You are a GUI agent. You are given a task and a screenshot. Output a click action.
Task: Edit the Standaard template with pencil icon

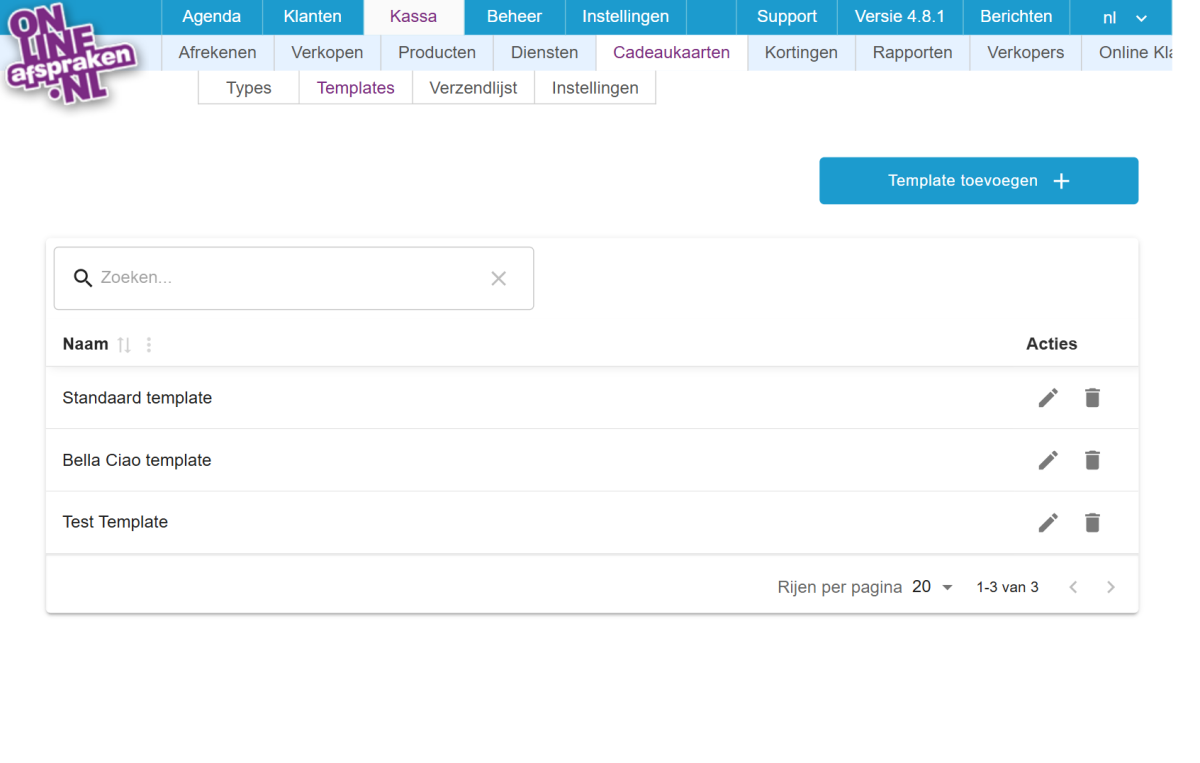pos(1048,398)
